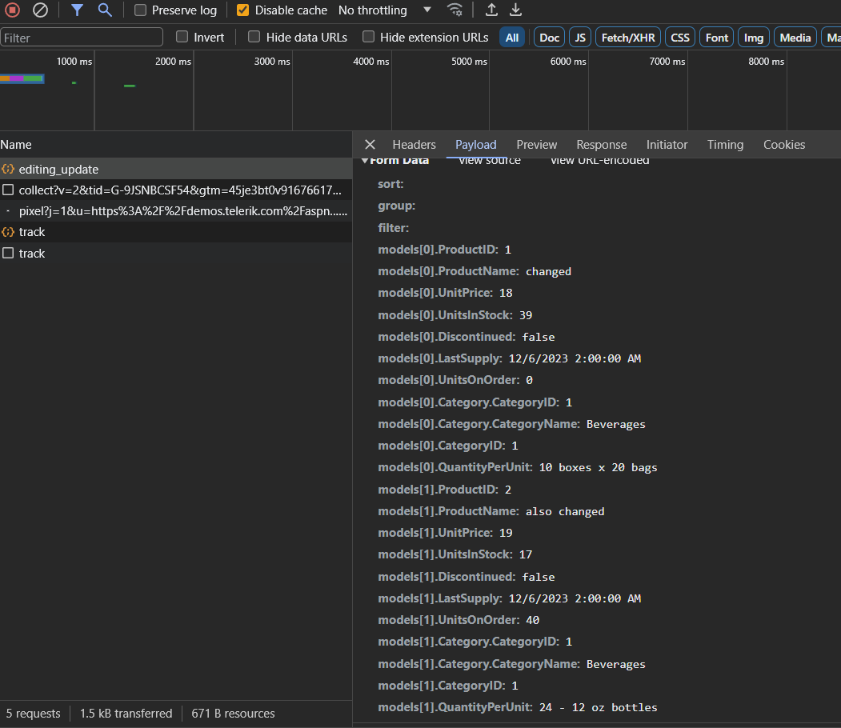
Task: Filter requests by Fetch/XHR type
Action: (x=627, y=37)
